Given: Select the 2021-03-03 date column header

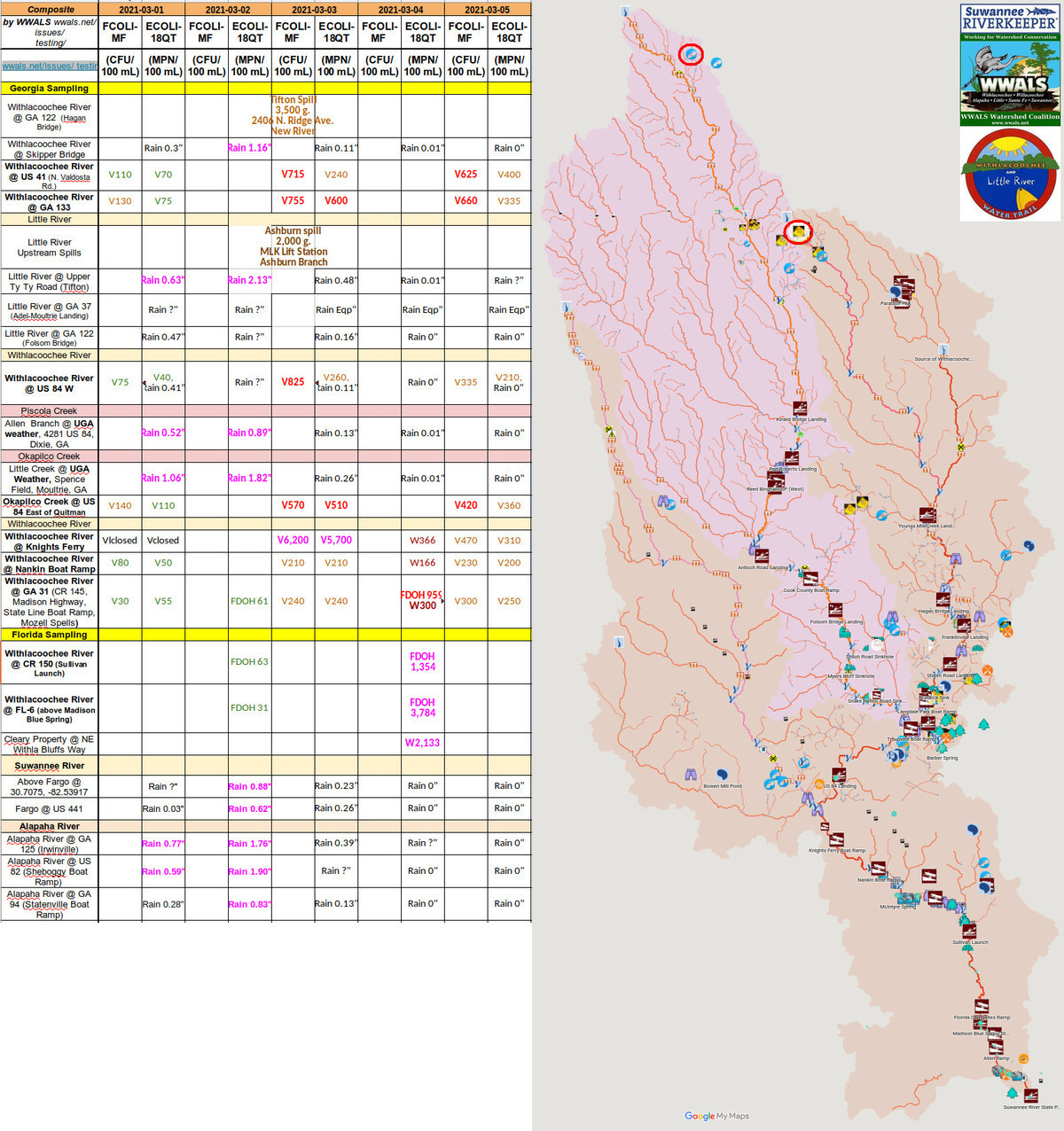Looking at the screenshot, I should point(315,10).
